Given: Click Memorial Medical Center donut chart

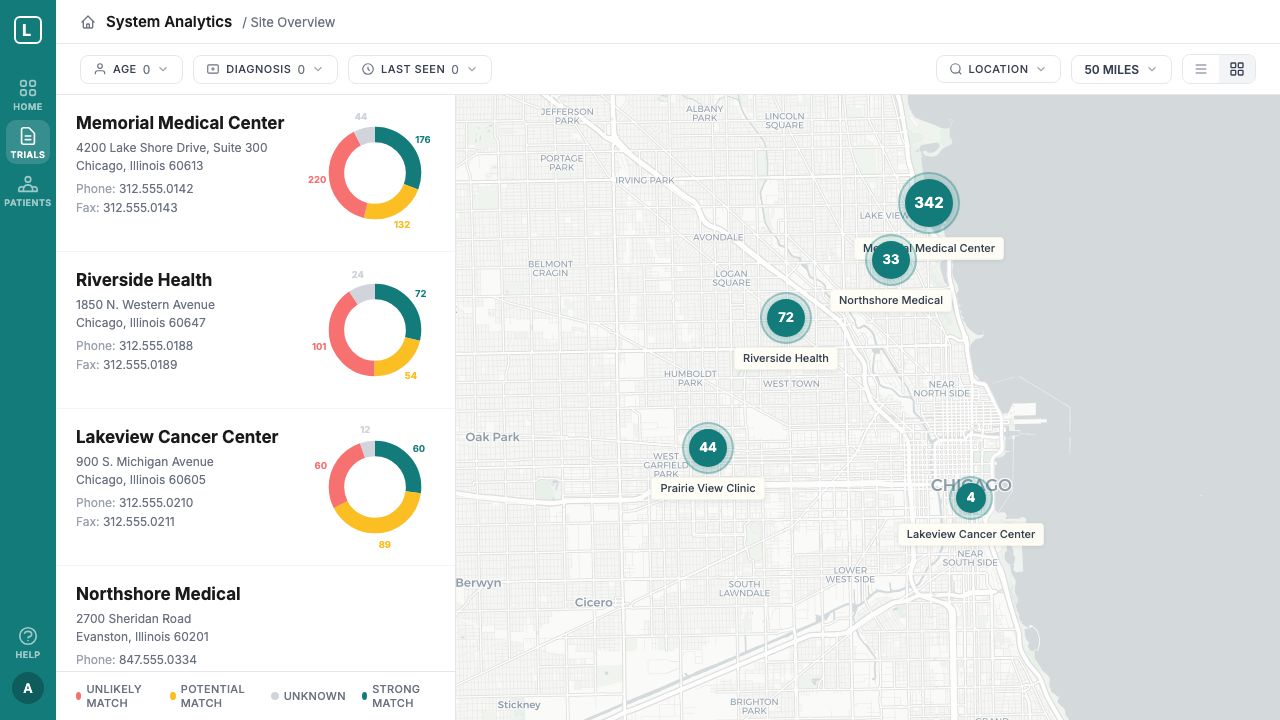Looking at the screenshot, I should (x=375, y=173).
